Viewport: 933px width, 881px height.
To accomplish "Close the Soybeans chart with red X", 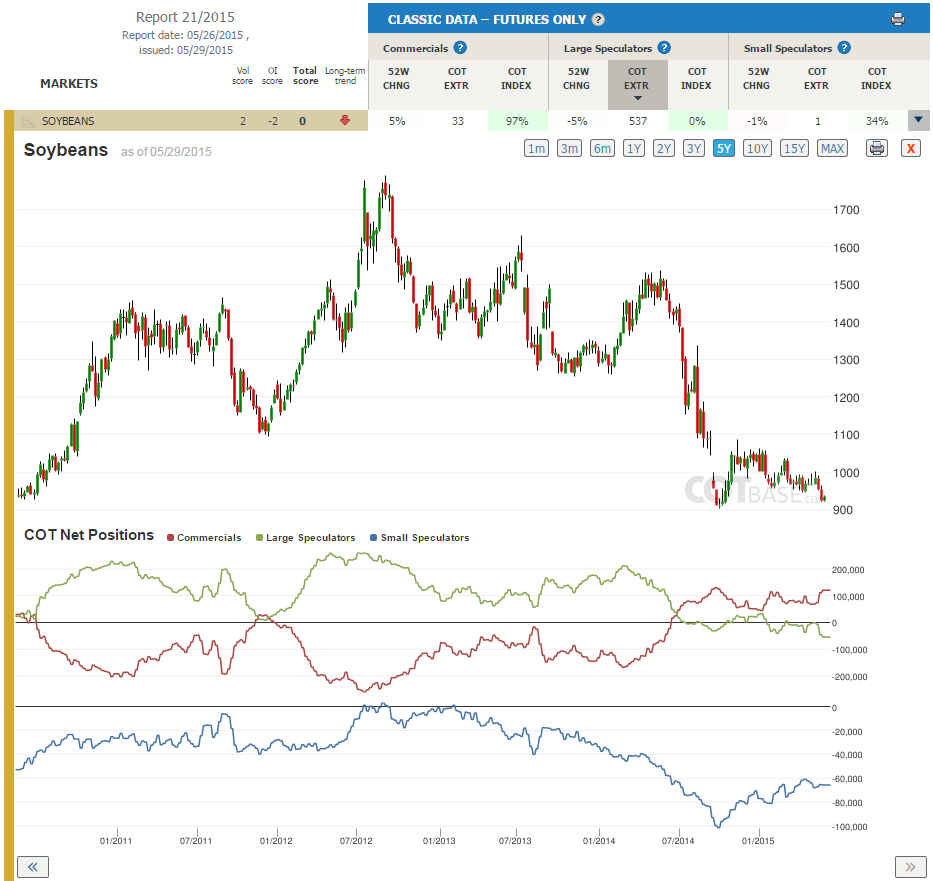I will (x=910, y=148).
